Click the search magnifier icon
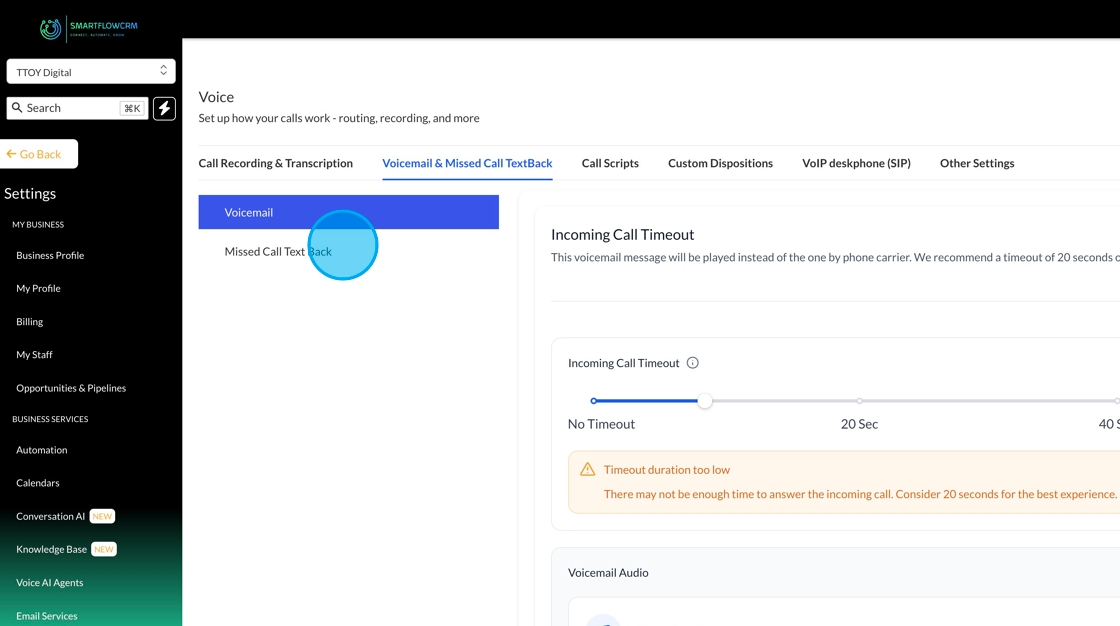This screenshot has height=626, width=1120. click(x=17, y=108)
